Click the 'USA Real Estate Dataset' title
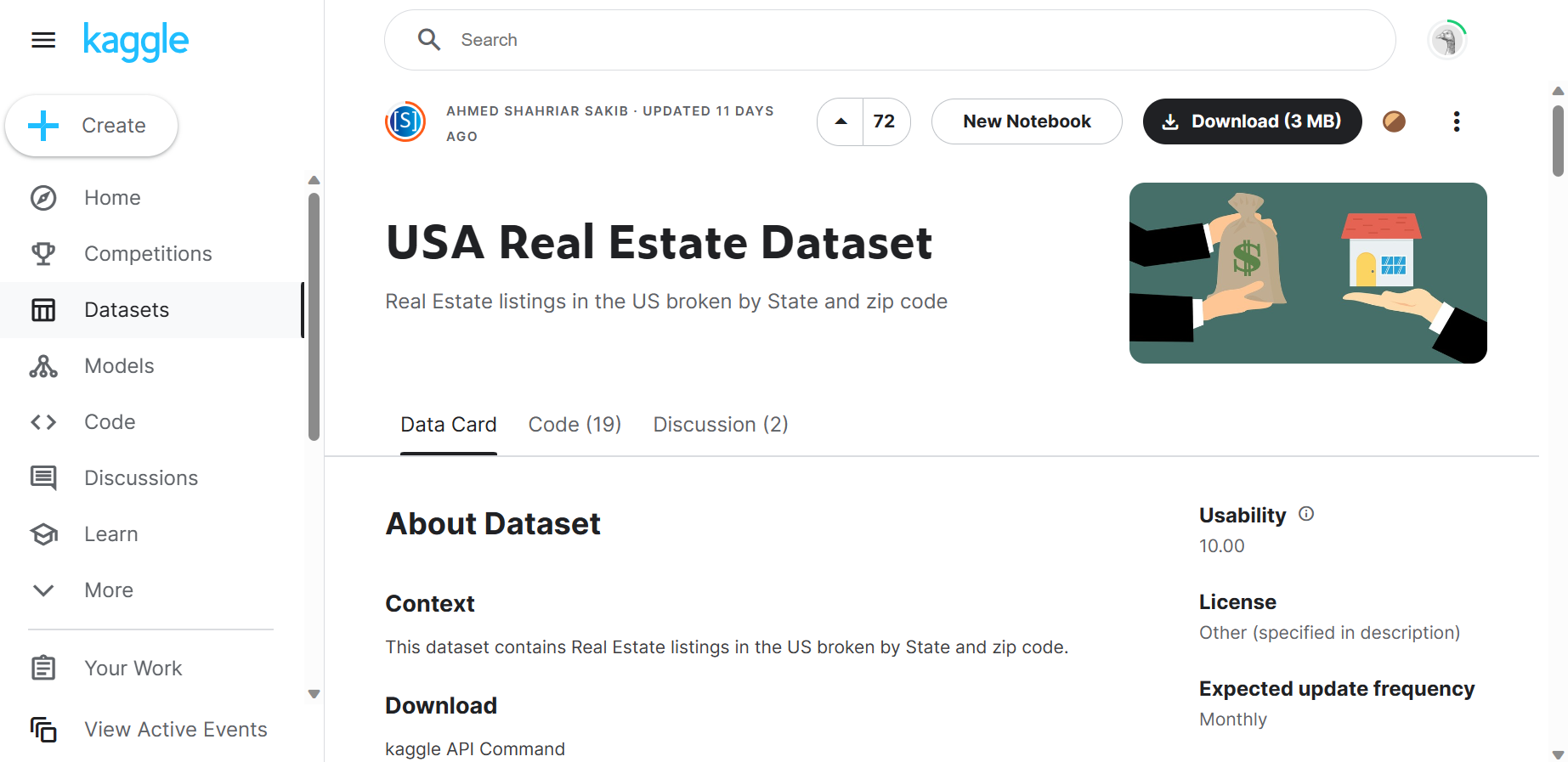Screen dimensions: 1568x762 click(659, 243)
